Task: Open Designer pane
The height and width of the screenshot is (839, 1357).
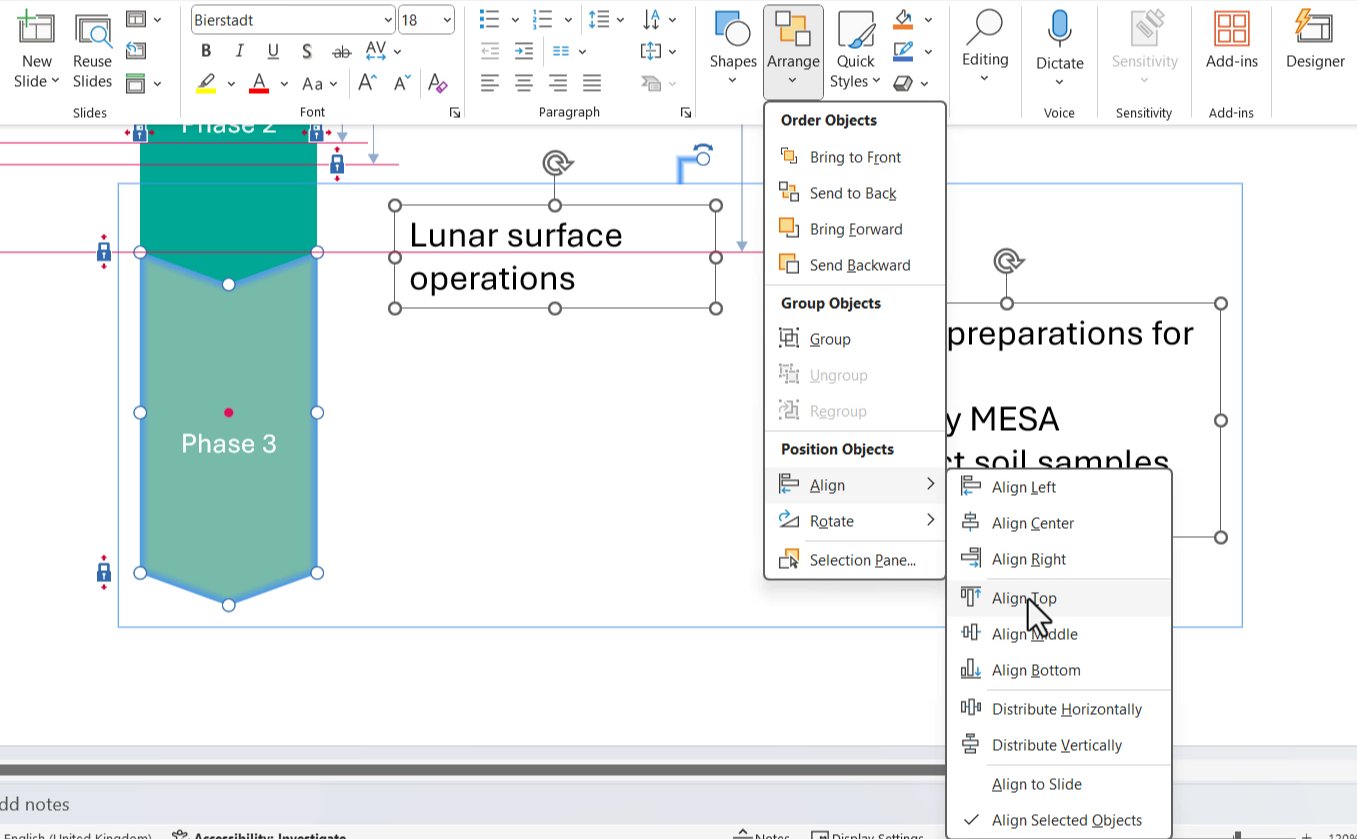Action: pos(1315,42)
